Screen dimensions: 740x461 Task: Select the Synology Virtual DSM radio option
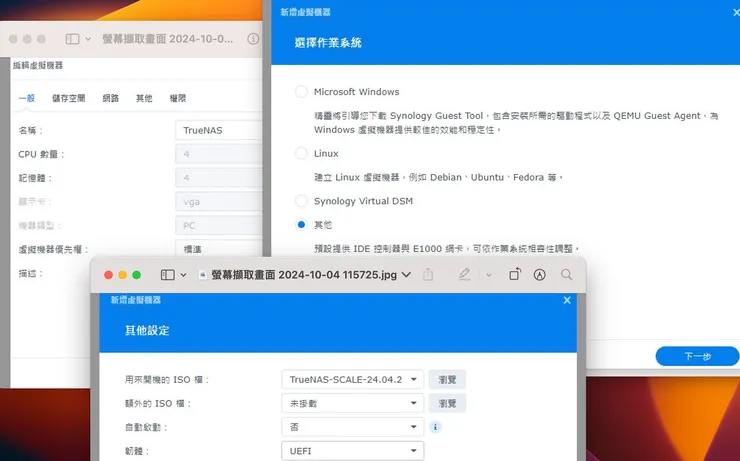[x=301, y=201]
